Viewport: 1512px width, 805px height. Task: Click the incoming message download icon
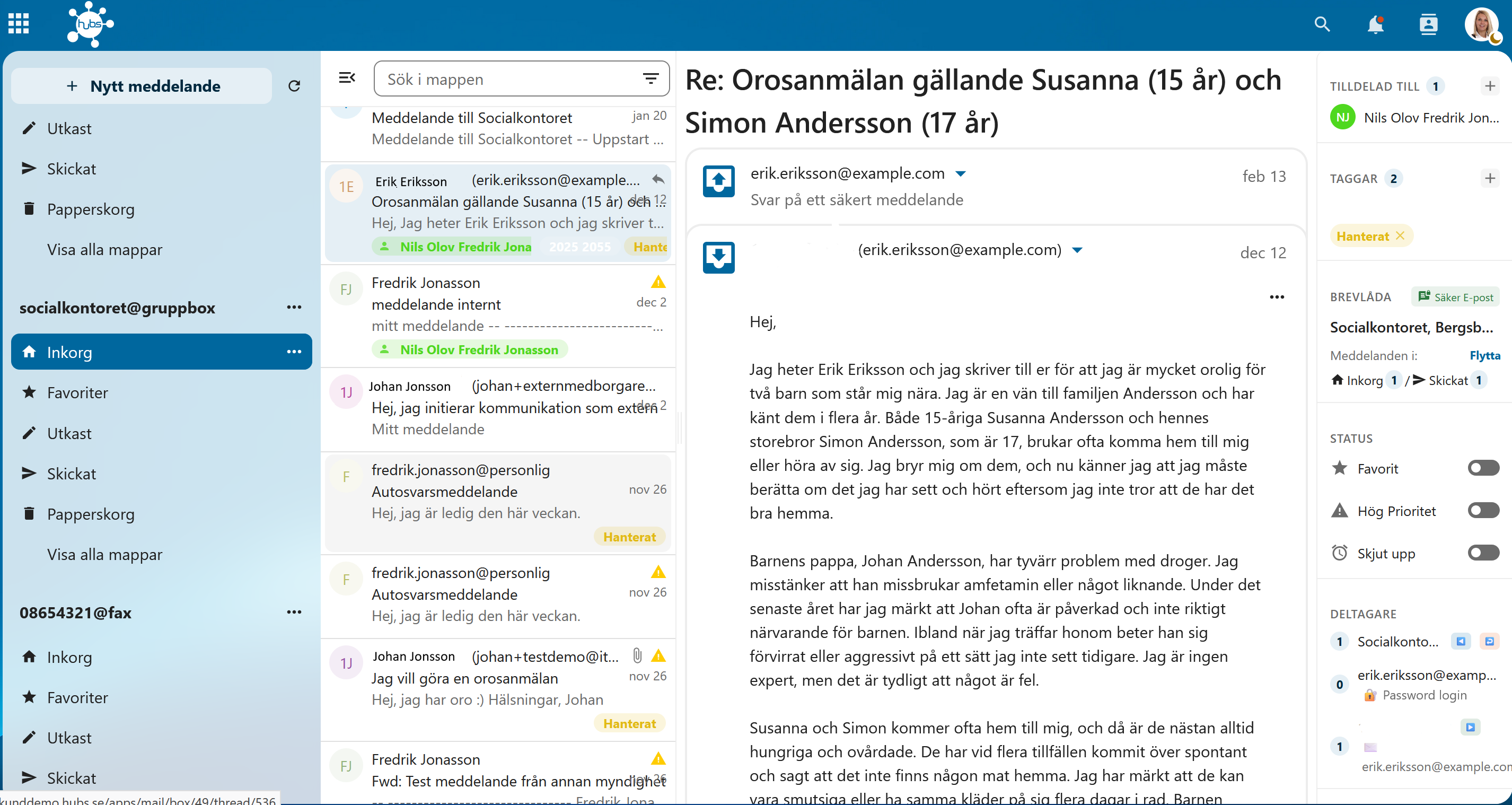718,258
